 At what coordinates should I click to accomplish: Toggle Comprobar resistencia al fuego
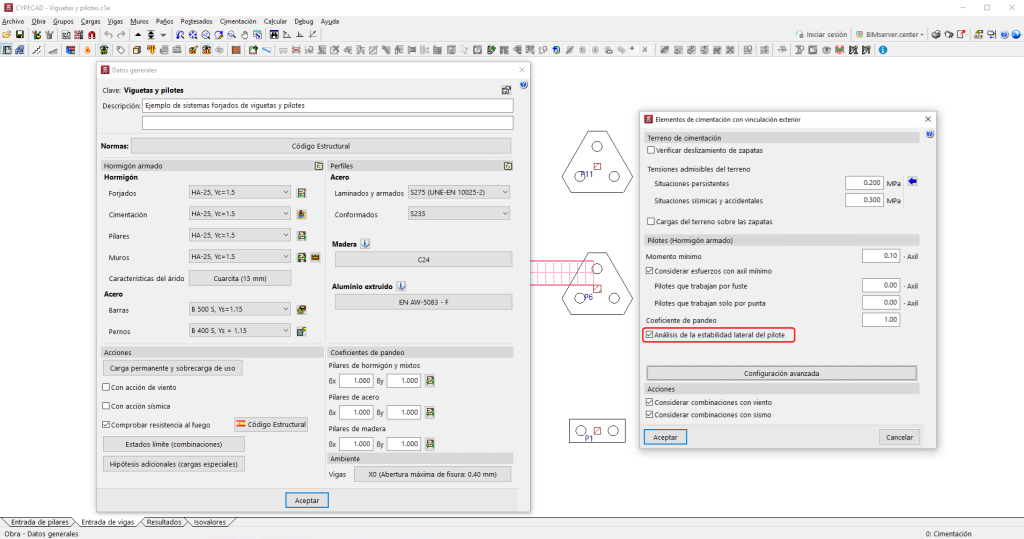pyautogui.click(x=106, y=425)
